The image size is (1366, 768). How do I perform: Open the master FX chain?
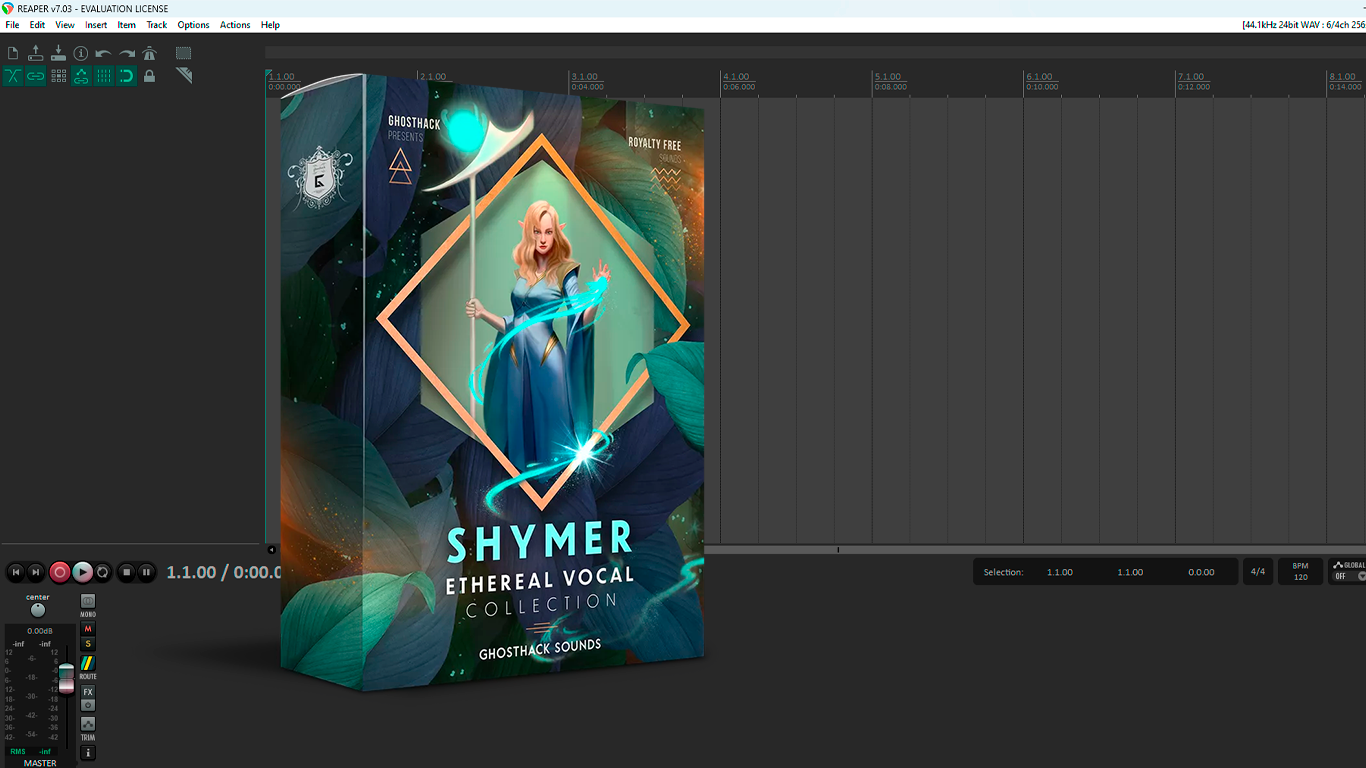88,692
